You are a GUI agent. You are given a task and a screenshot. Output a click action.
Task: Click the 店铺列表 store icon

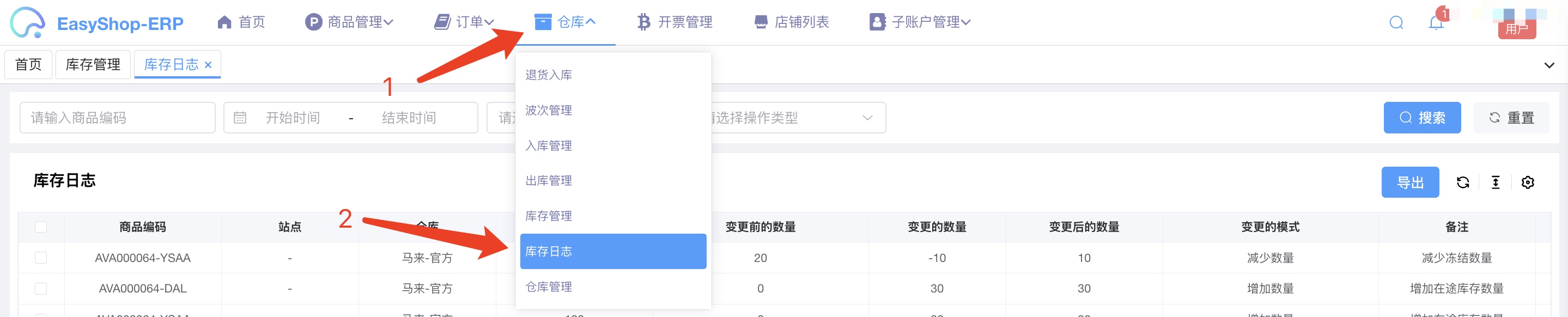[x=761, y=22]
